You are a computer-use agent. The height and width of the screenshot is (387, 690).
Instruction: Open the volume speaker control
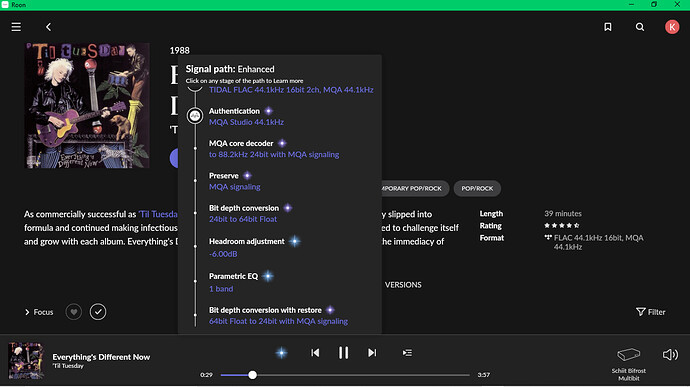[x=670, y=354]
